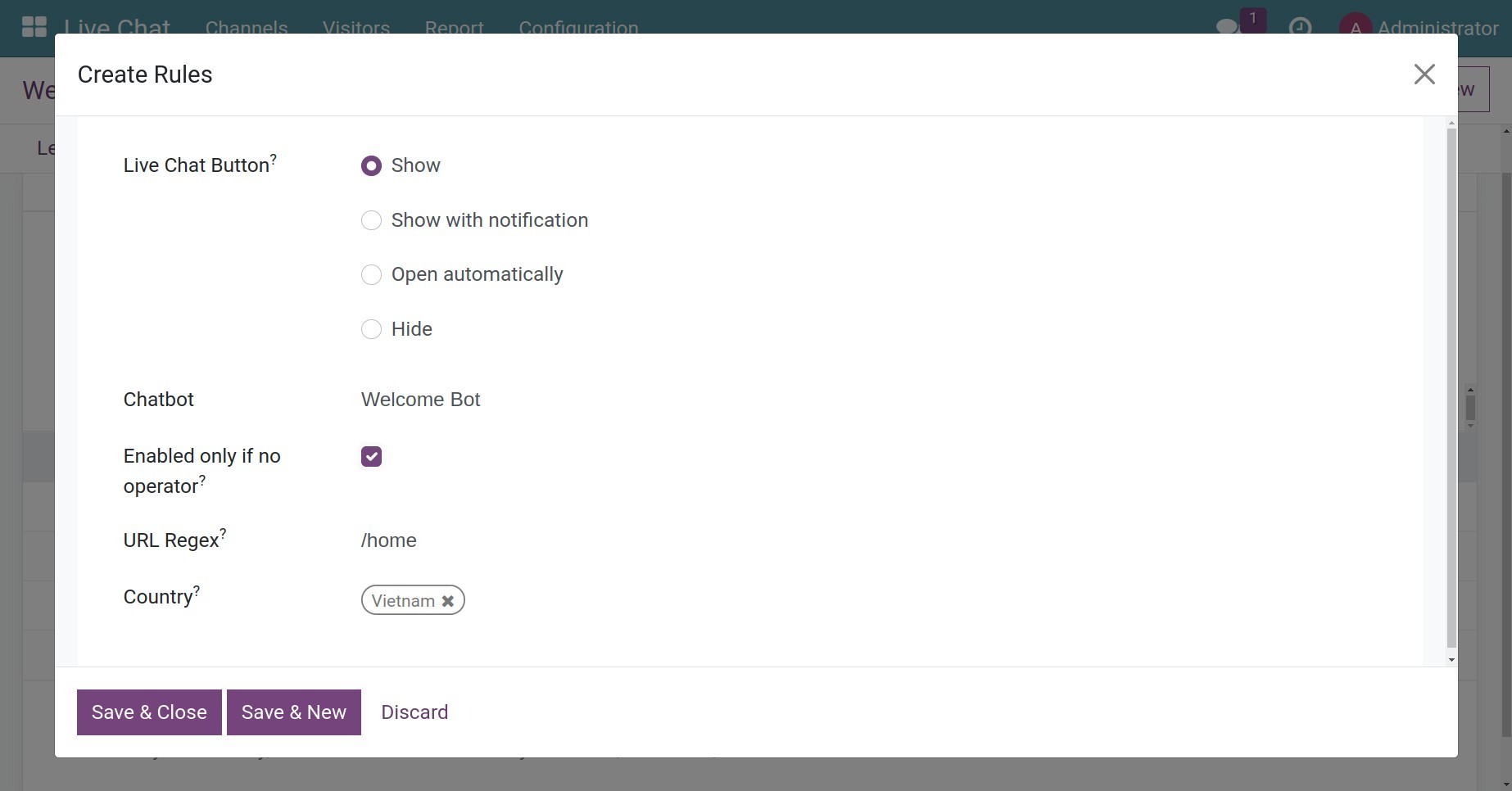Open the activities clock icon

coord(1300,27)
